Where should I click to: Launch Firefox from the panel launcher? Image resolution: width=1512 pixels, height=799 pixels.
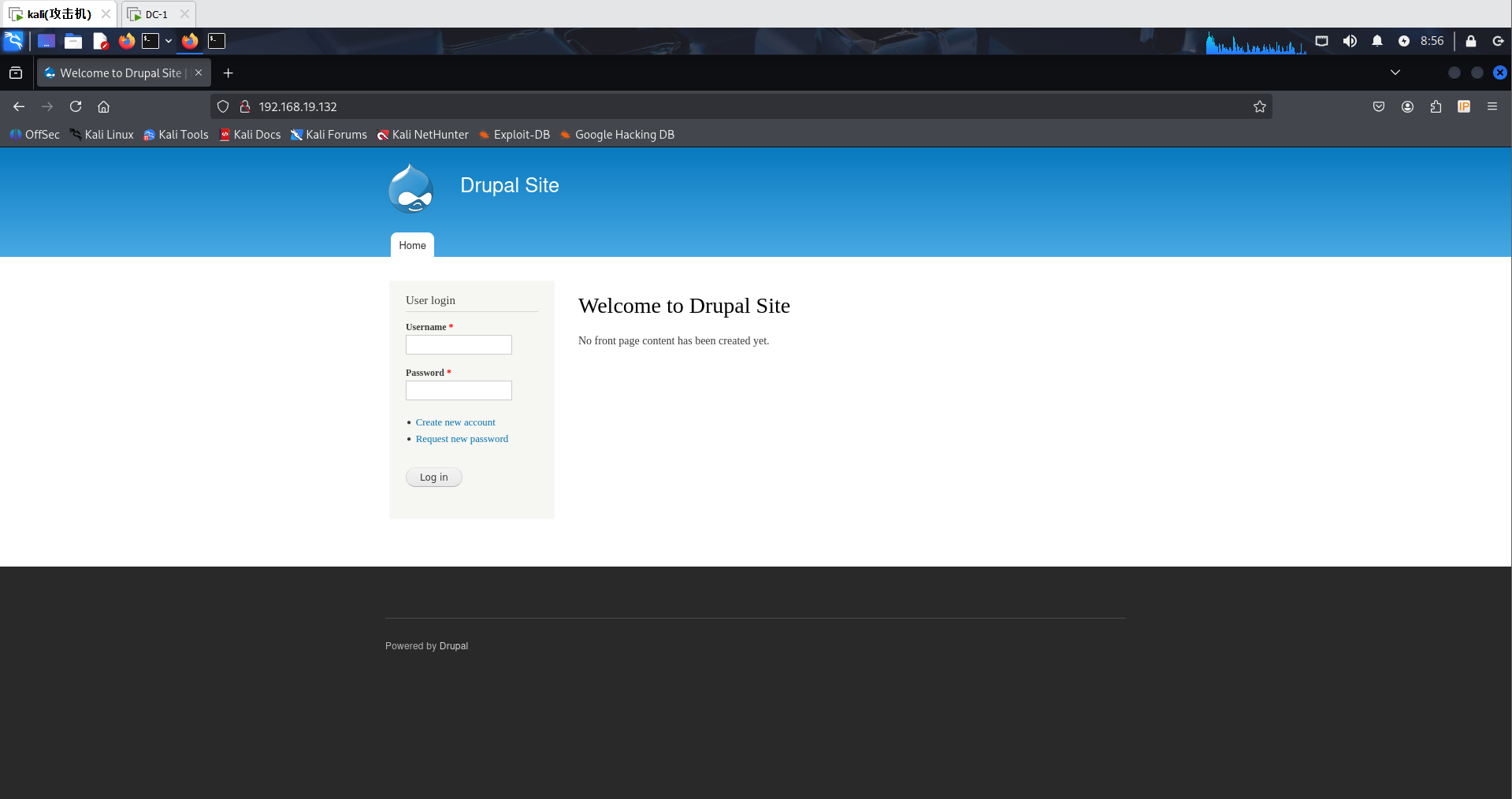(126, 41)
